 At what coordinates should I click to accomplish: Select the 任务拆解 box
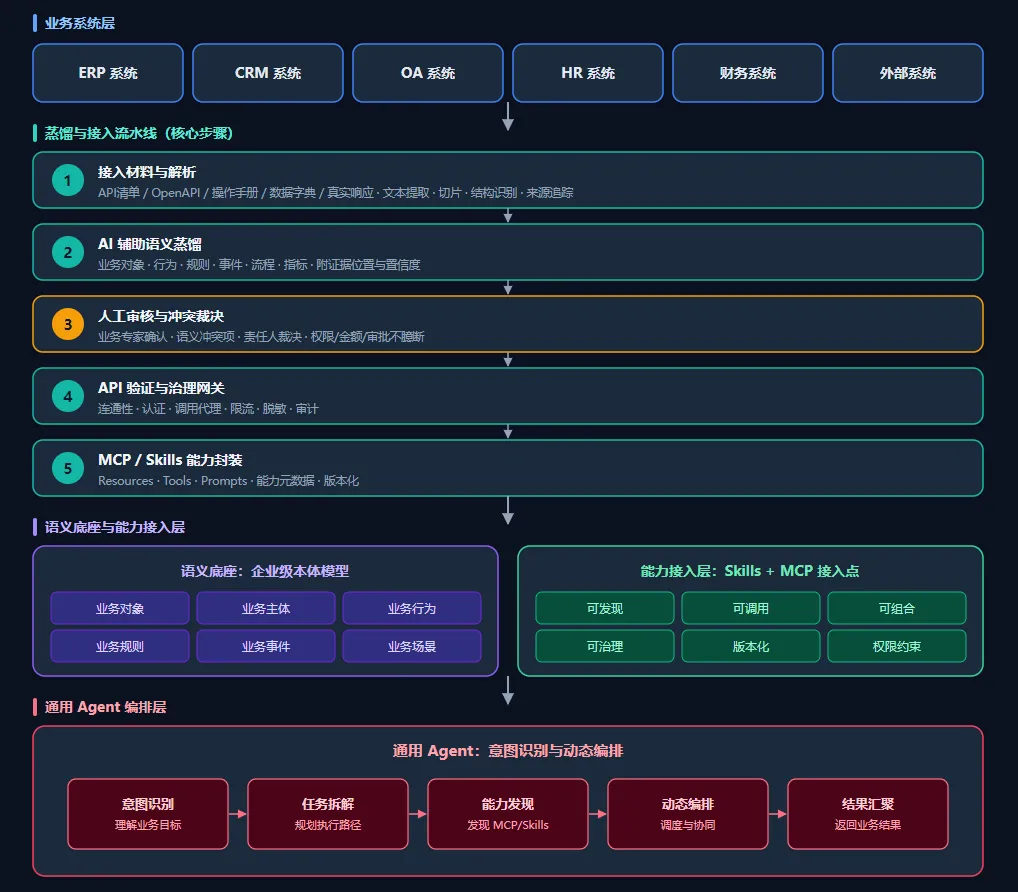[328, 814]
